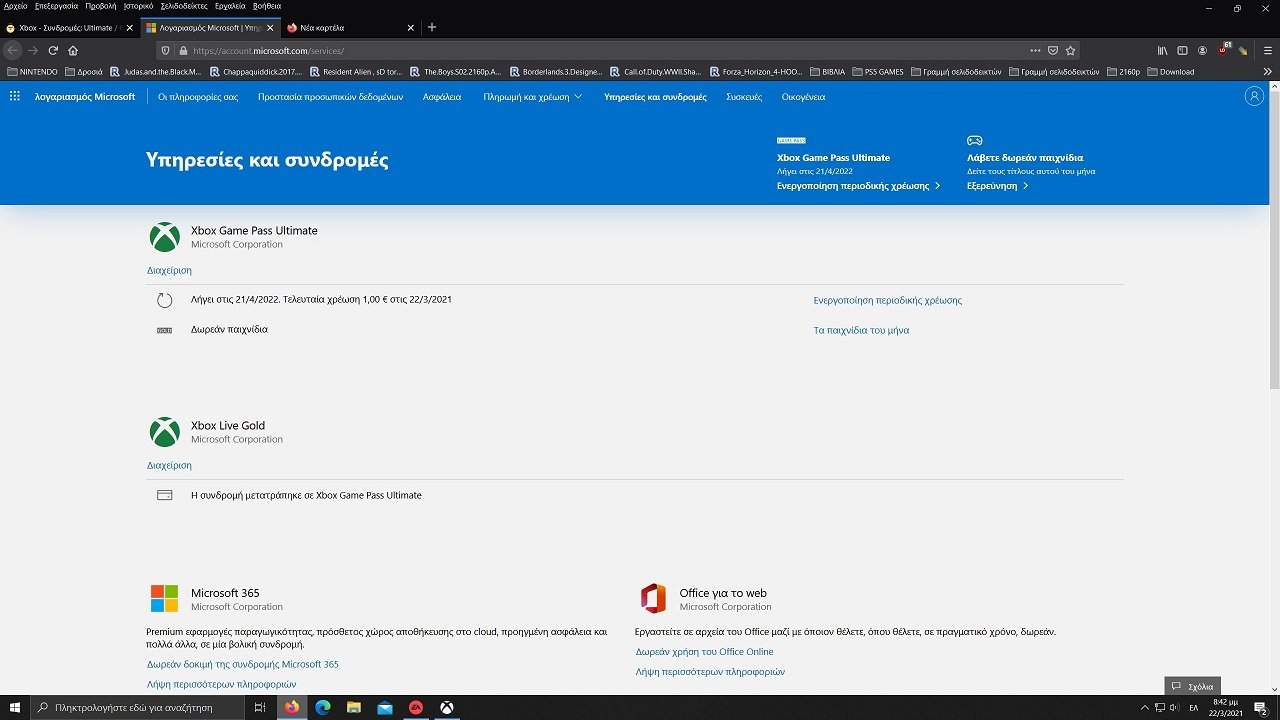This screenshot has height=720, width=1280.
Task: Open Task View on the taskbar
Action: tap(259, 707)
